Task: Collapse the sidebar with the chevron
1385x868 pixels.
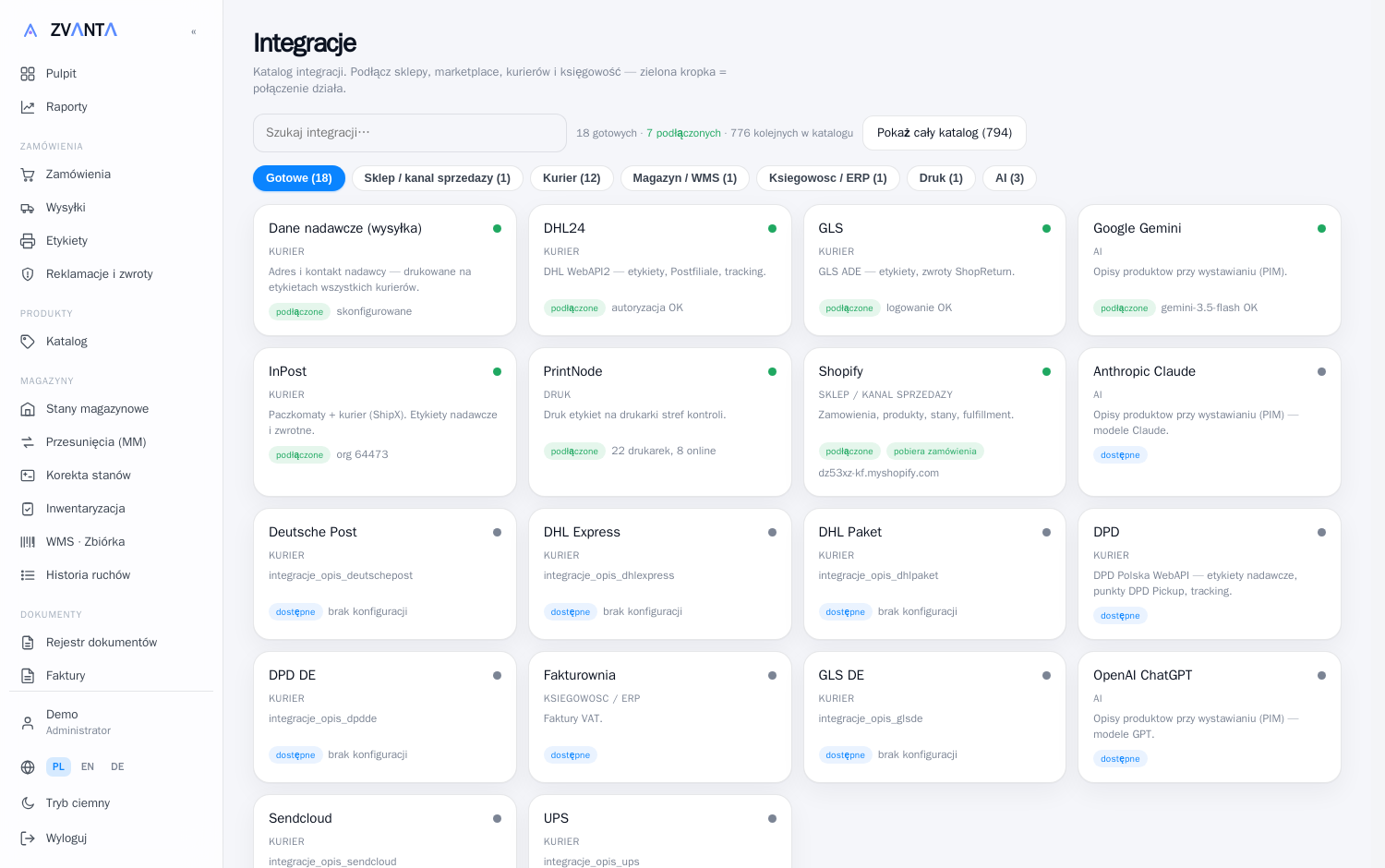Action: 194,31
